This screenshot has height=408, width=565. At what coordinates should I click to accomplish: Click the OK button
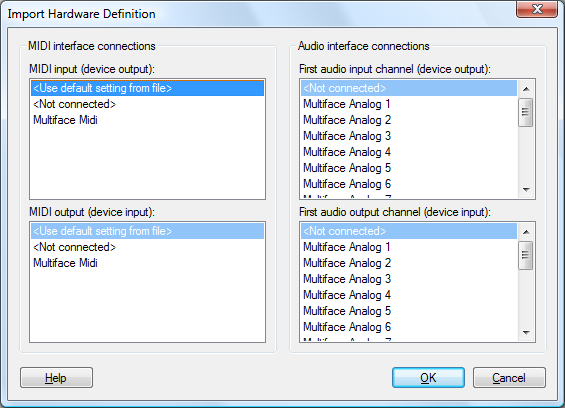pos(428,378)
